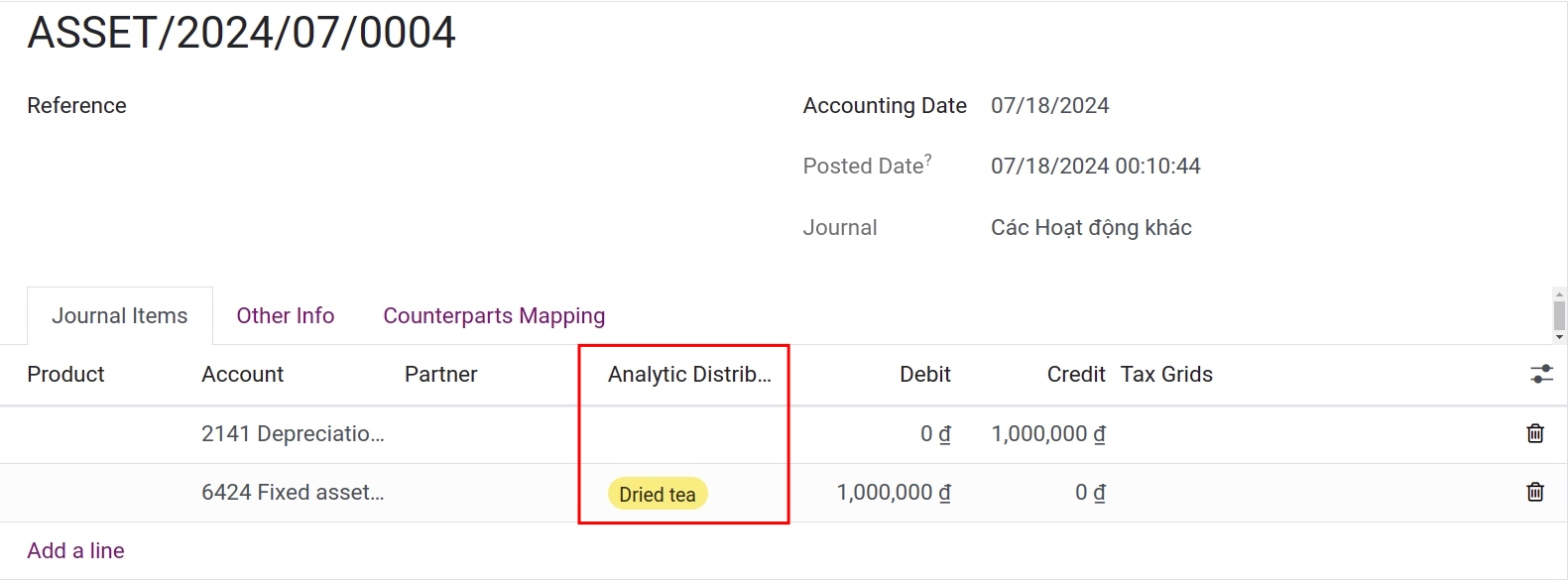Viewport: 1568px width, 580px height.
Task: Sort by Credit column header
Action: 1076,374
